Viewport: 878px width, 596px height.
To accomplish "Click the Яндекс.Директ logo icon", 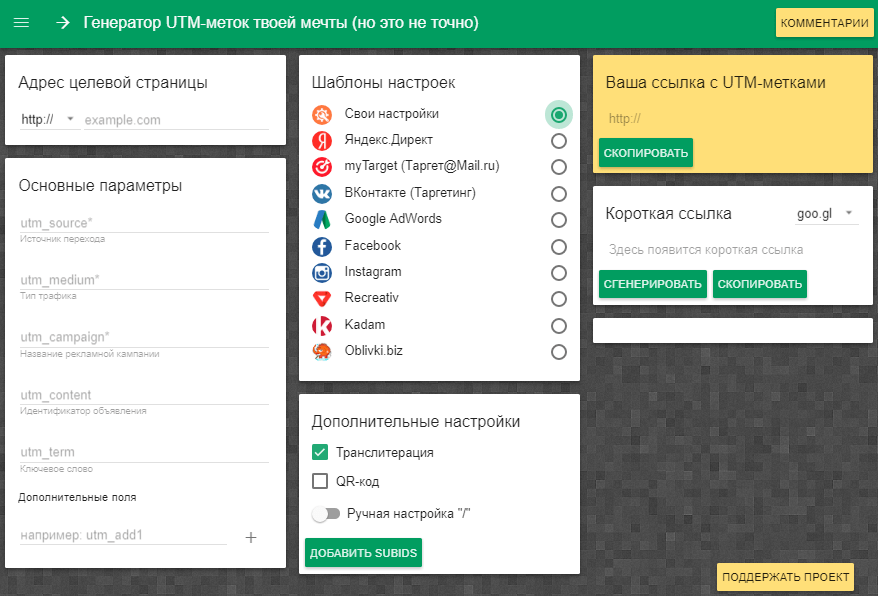I will click(x=322, y=141).
